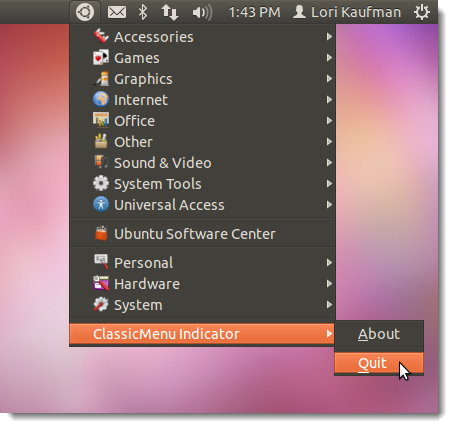Click the Internet label
Image resolution: width=453 pixels, height=428 pixels.
tap(141, 100)
